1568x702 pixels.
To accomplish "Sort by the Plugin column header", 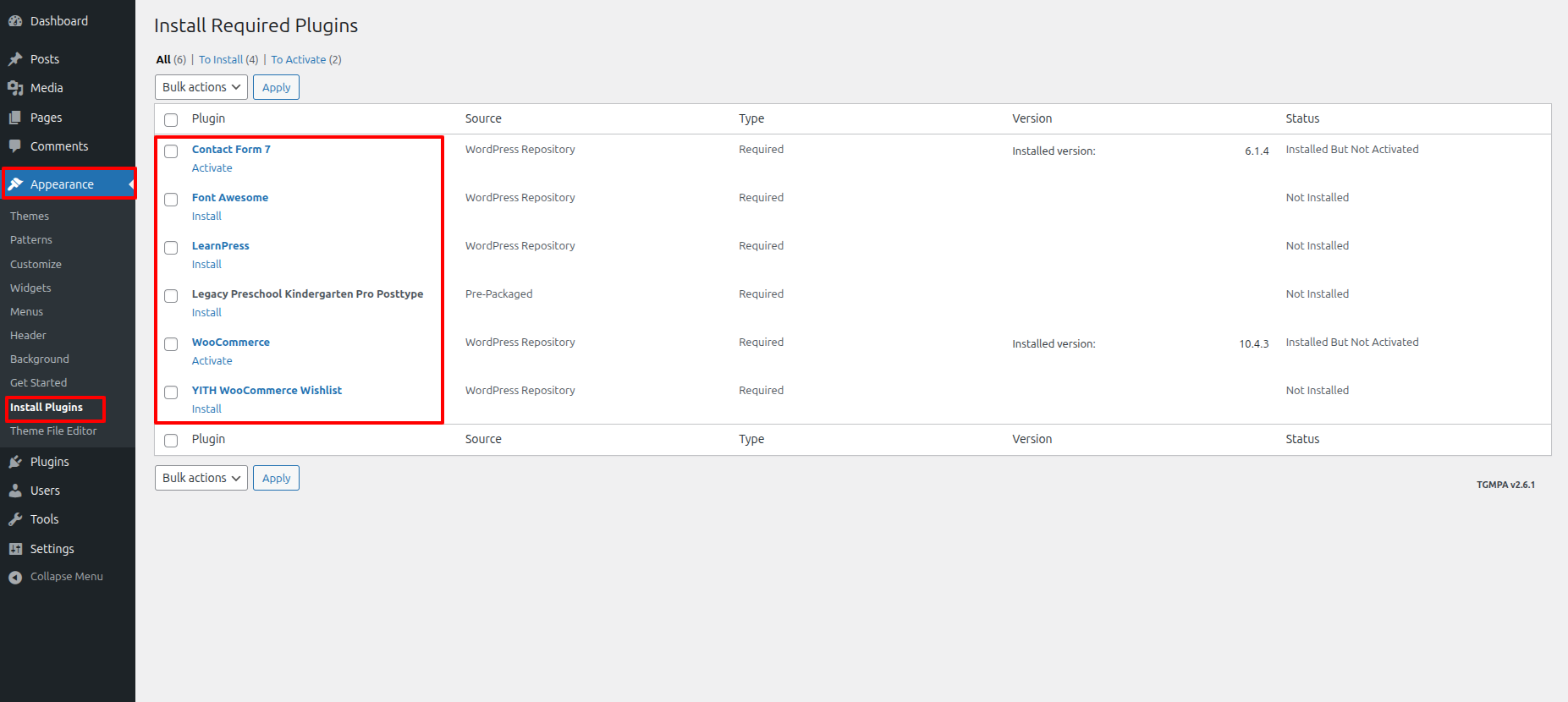I will pos(208,118).
